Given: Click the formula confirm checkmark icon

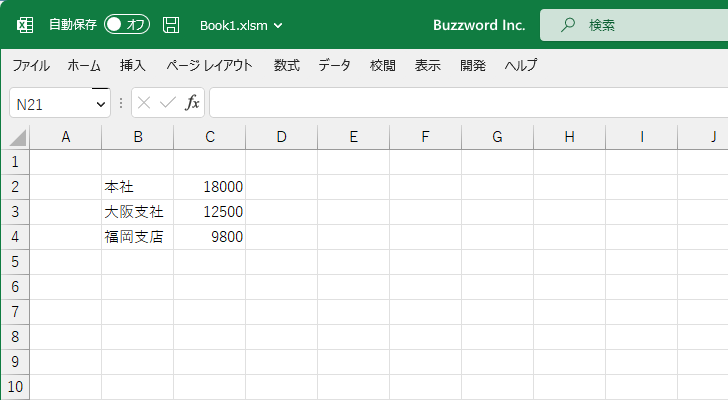Looking at the screenshot, I should click(168, 103).
